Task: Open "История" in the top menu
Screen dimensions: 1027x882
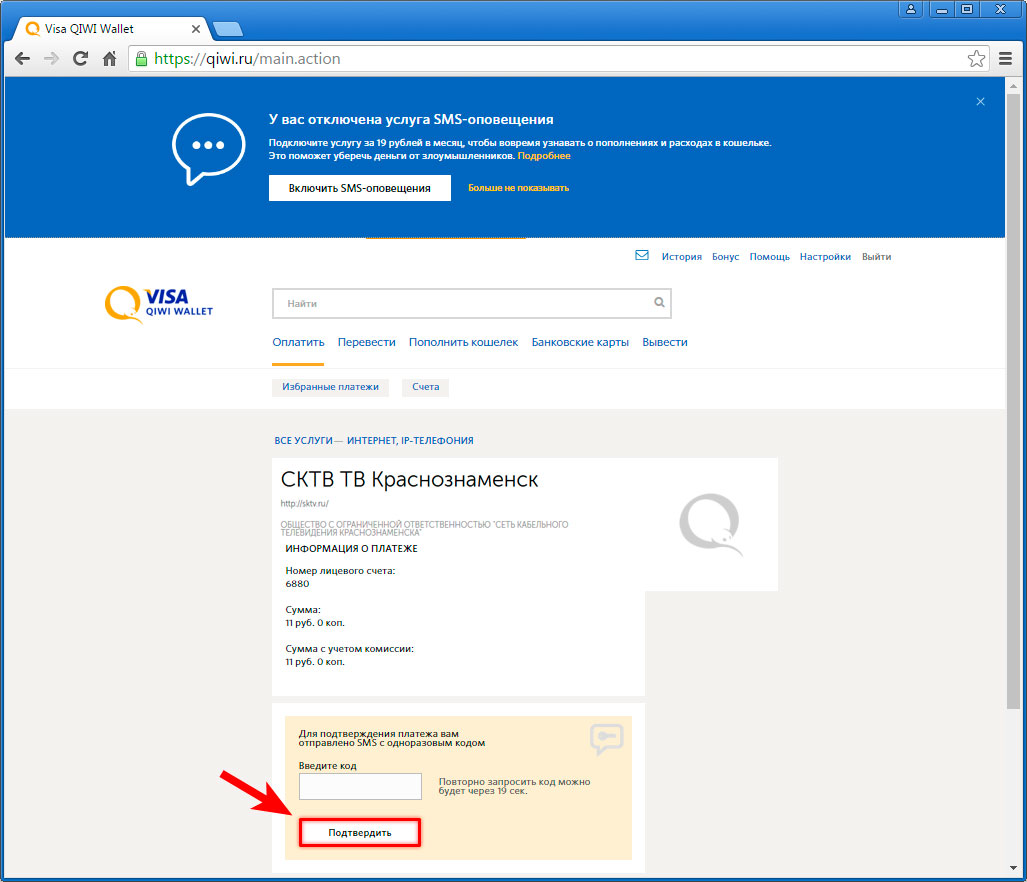Action: tap(681, 257)
